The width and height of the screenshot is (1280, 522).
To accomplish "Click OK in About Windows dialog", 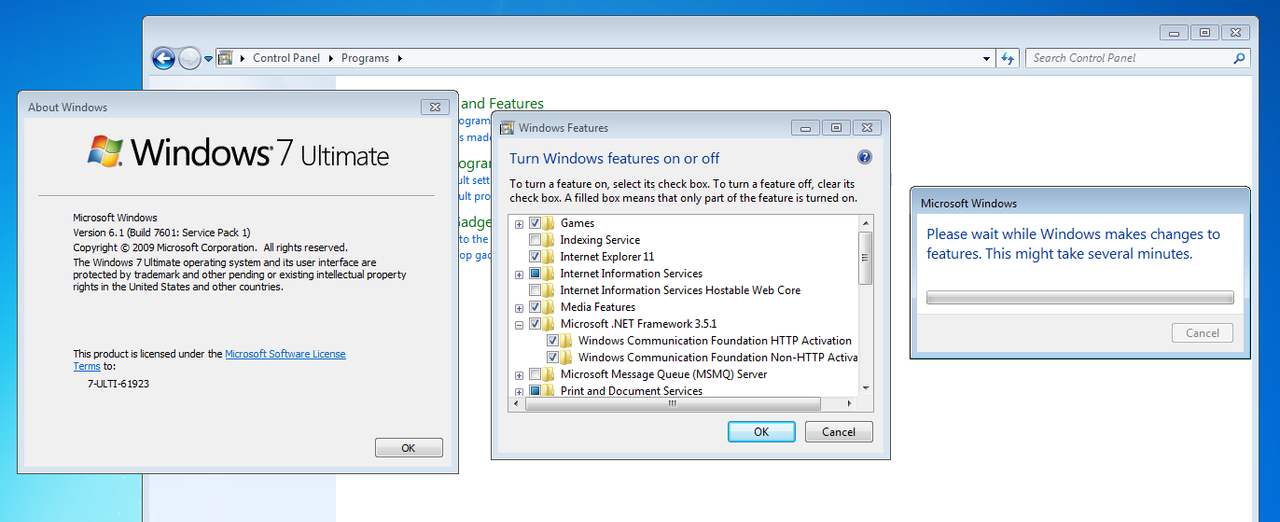I will 408,448.
